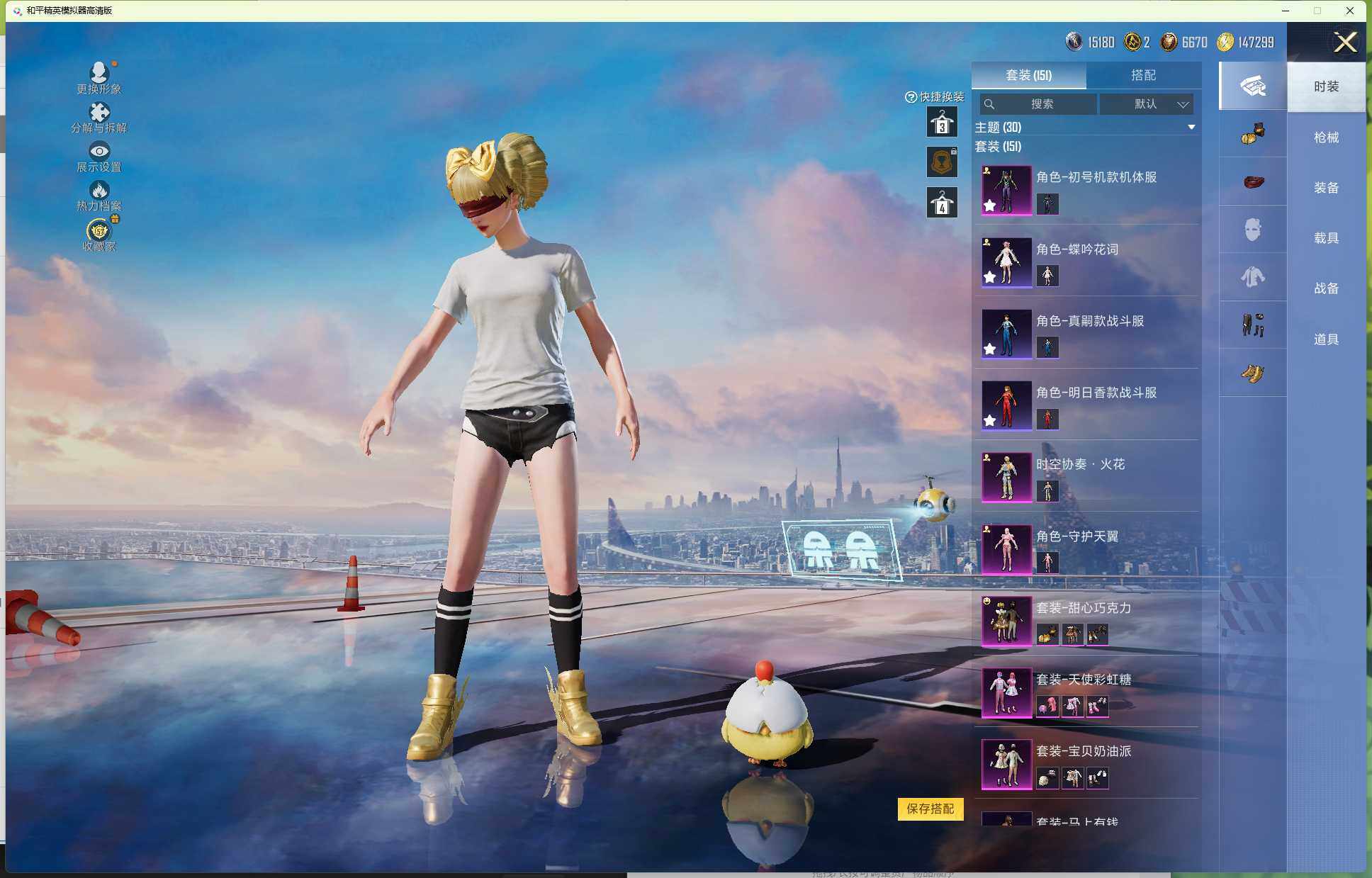This screenshot has width=1372, height=878.
Task: Click the 快捷换装 help link
Action: pyautogui.click(x=934, y=97)
